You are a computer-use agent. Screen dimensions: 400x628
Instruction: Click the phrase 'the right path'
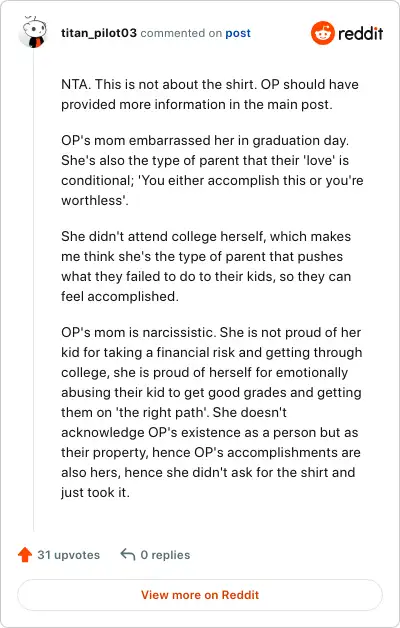(162, 412)
